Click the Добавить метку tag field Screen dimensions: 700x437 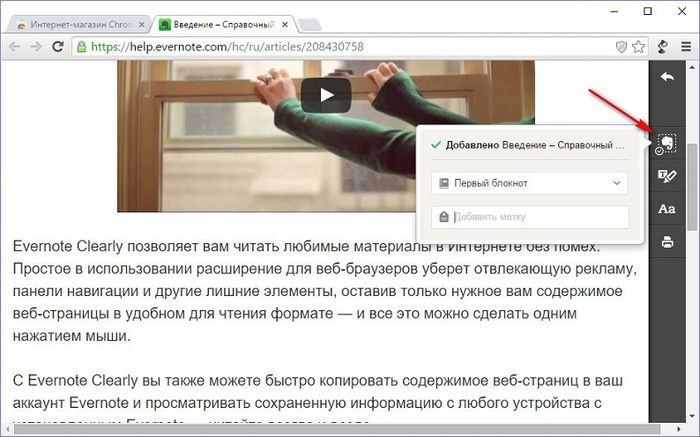click(529, 217)
